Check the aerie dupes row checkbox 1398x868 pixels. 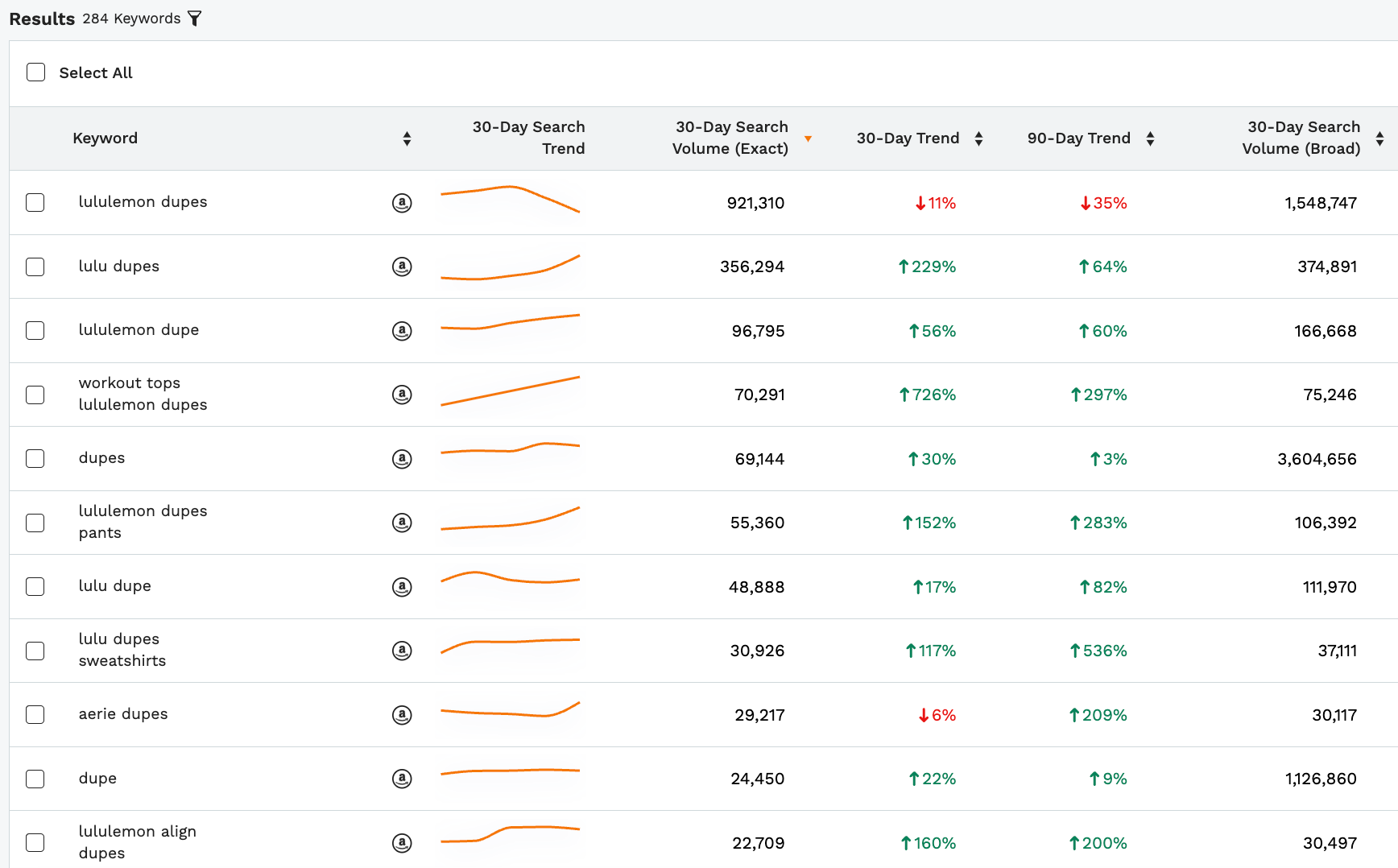pyautogui.click(x=35, y=714)
